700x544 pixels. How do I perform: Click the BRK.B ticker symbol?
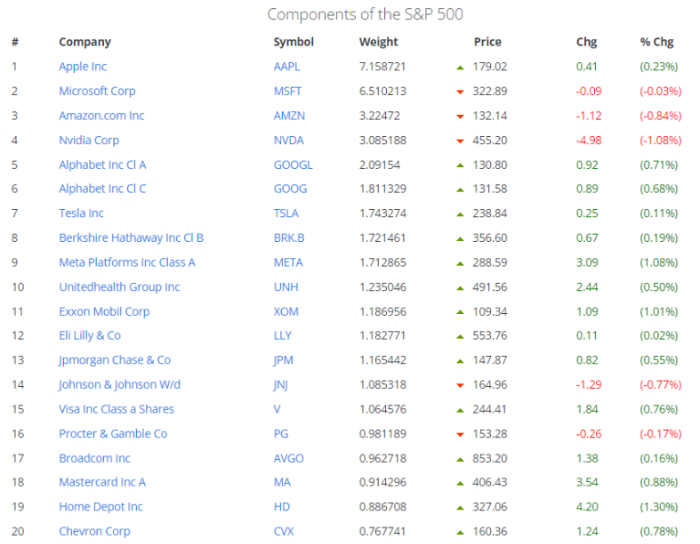(x=289, y=238)
